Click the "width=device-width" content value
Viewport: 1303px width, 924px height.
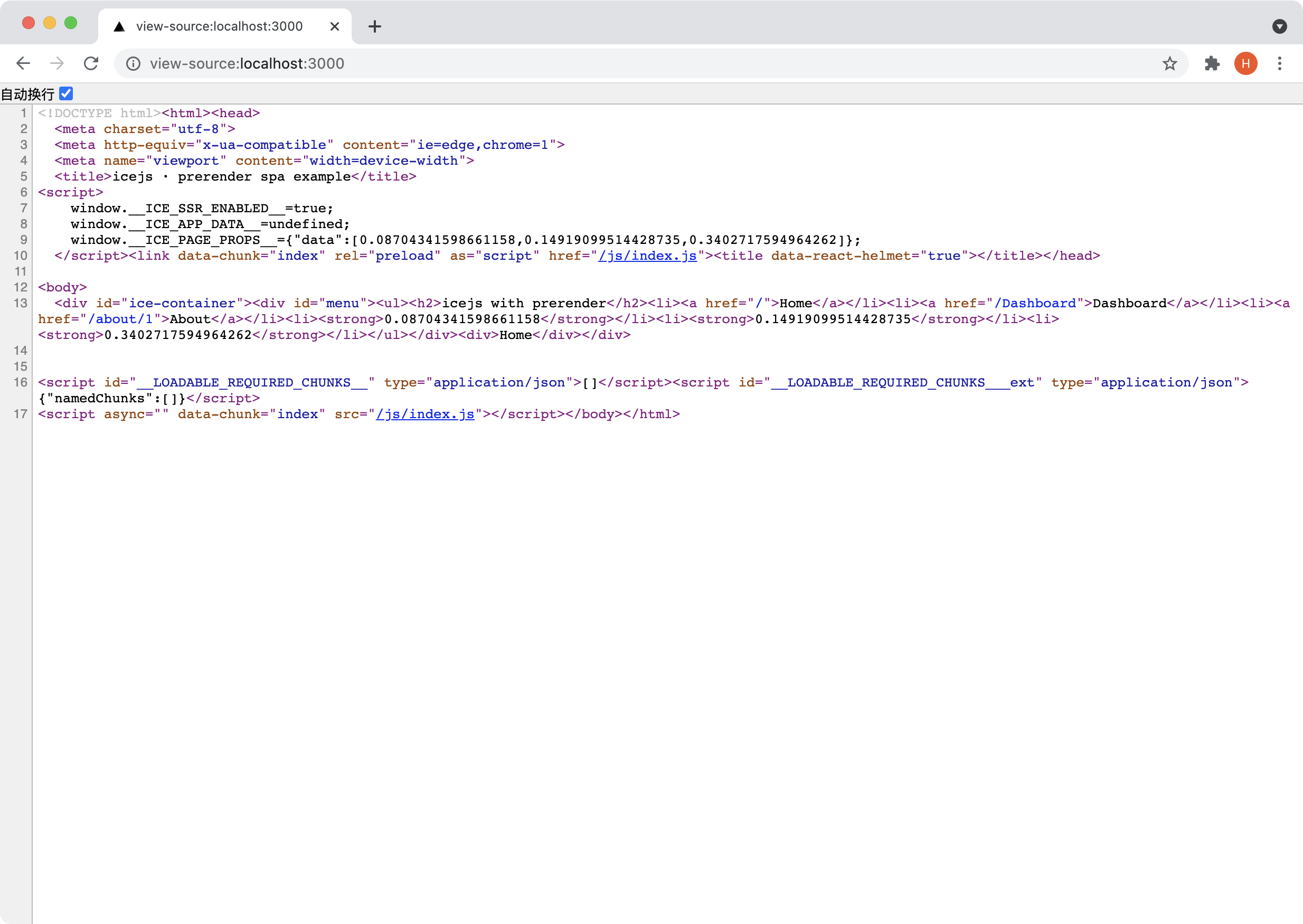click(384, 161)
